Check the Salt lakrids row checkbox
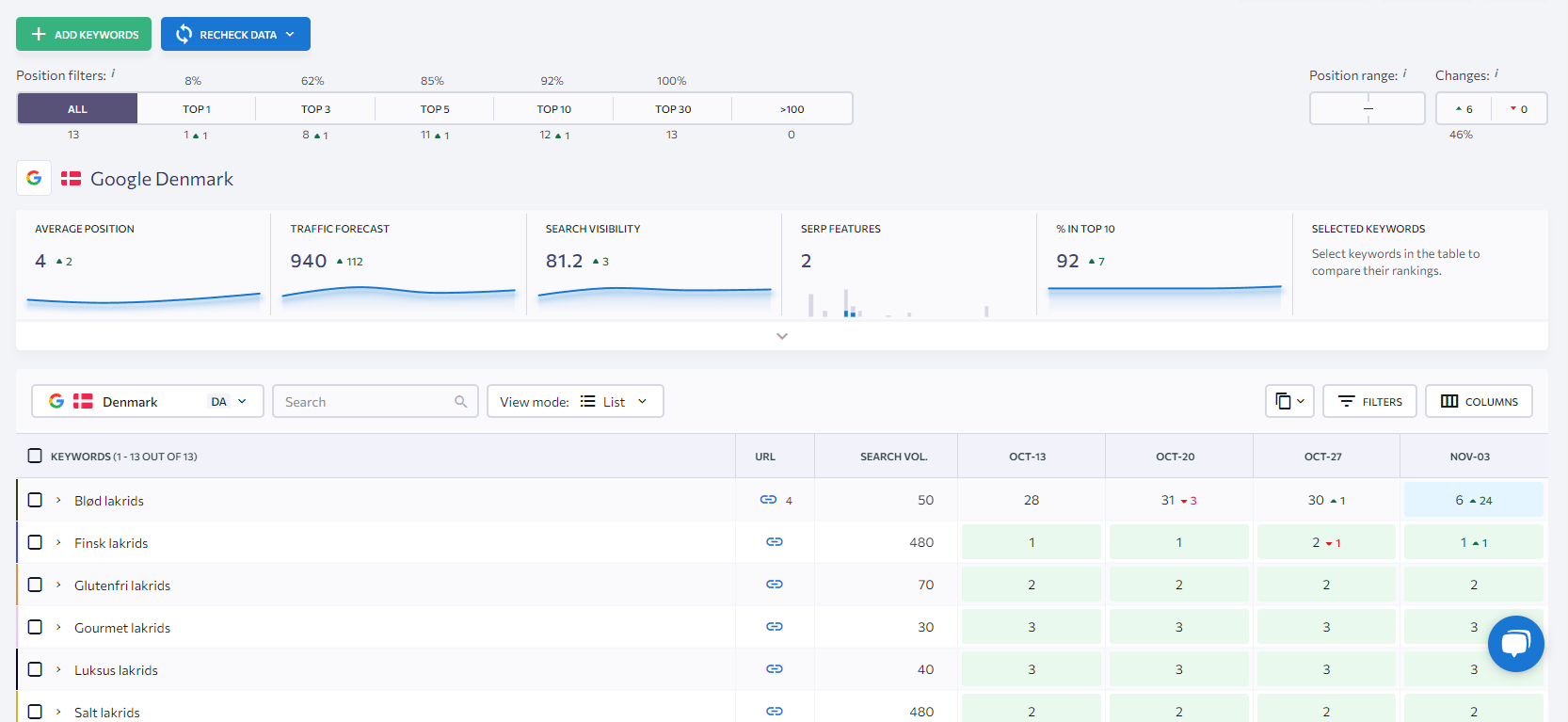 35,712
